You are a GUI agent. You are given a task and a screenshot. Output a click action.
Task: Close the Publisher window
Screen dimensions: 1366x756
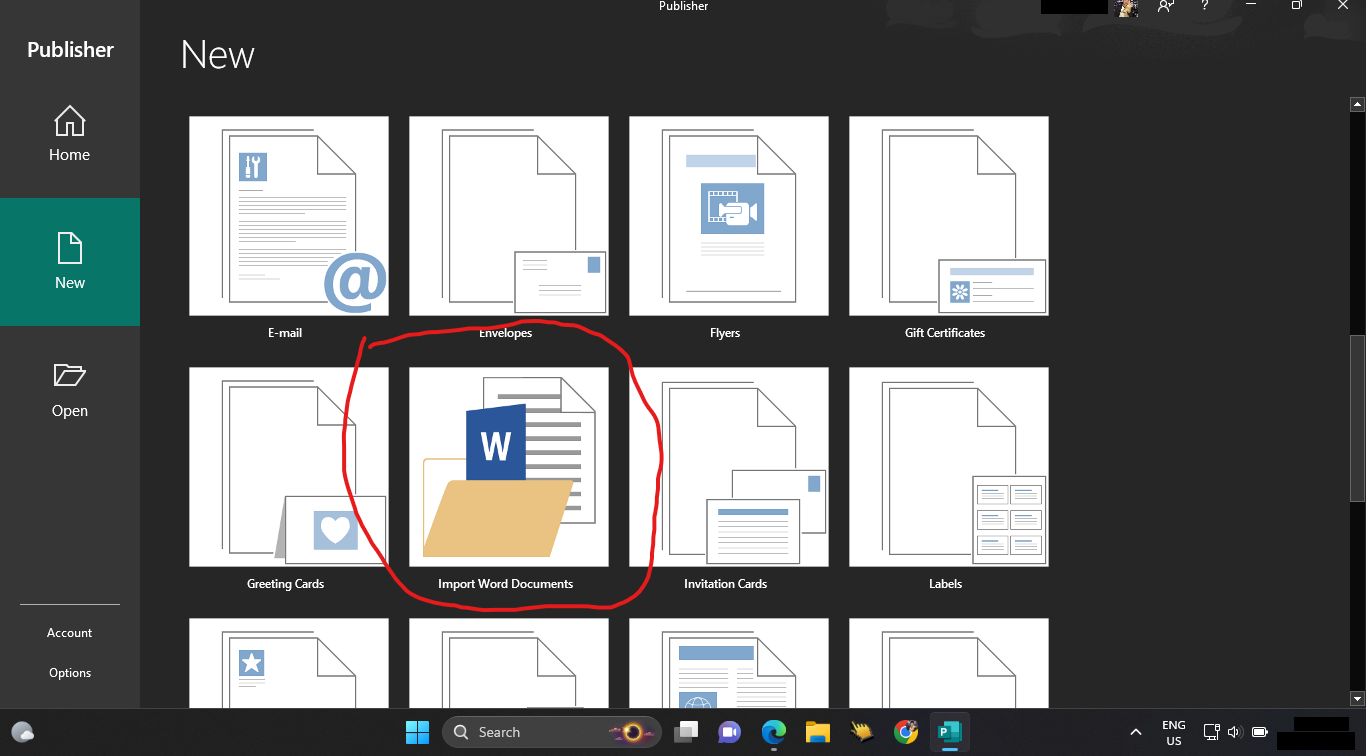[x=1342, y=6]
